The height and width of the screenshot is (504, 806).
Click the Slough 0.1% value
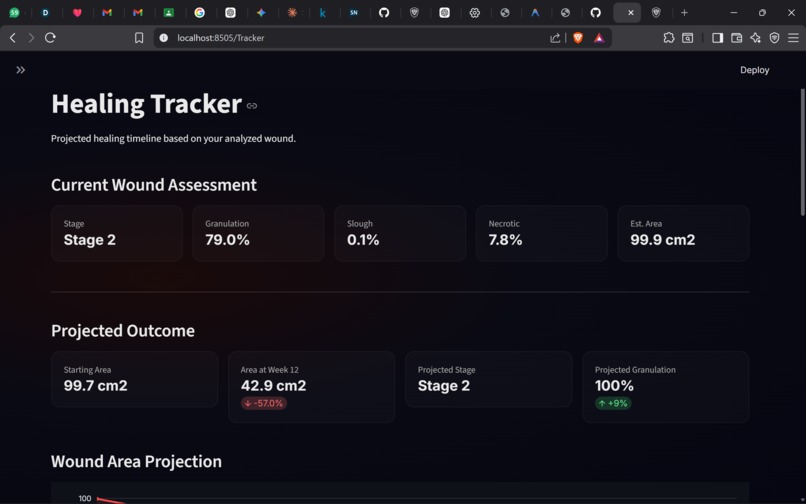click(x=363, y=240)
